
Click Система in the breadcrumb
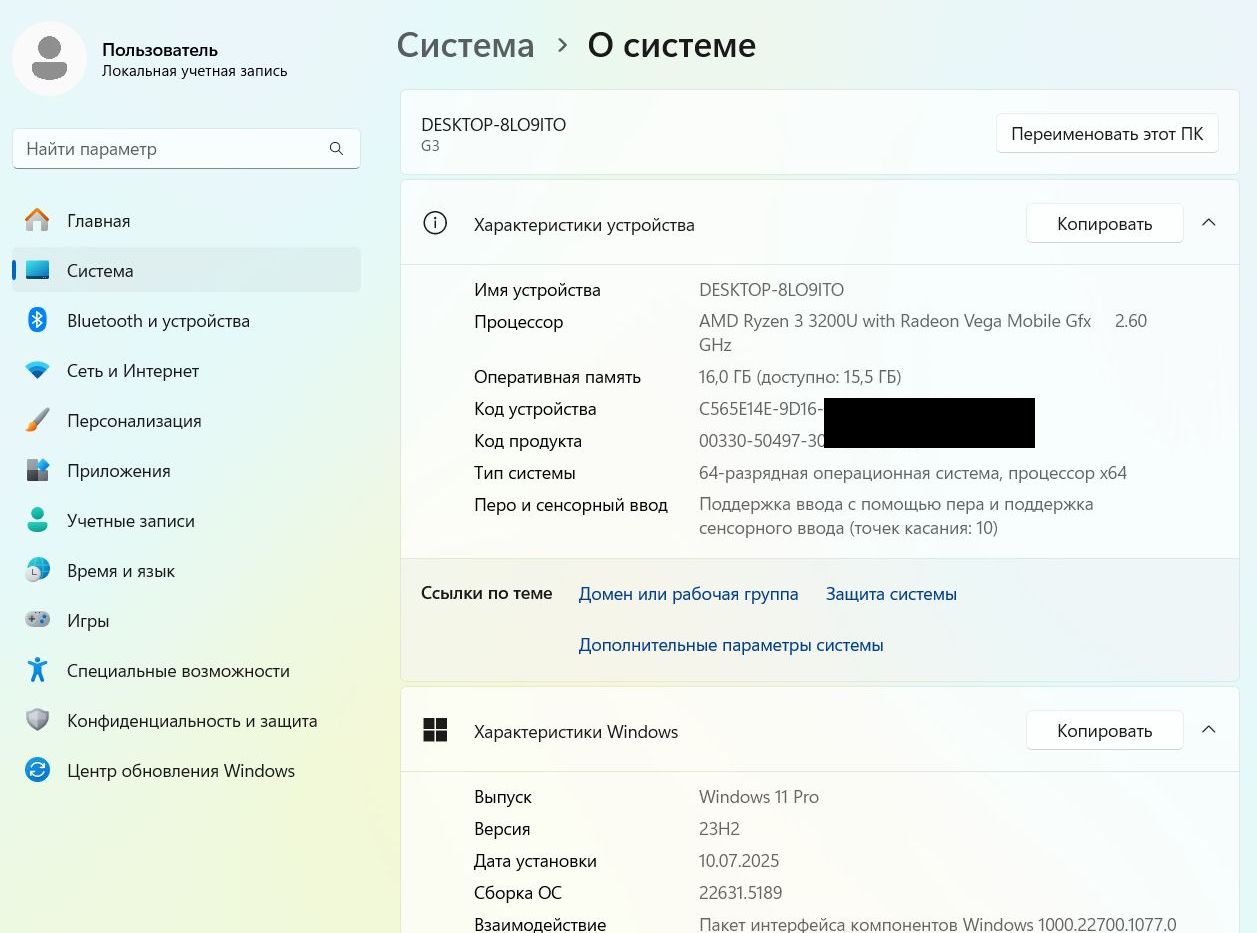coord(466,45)
